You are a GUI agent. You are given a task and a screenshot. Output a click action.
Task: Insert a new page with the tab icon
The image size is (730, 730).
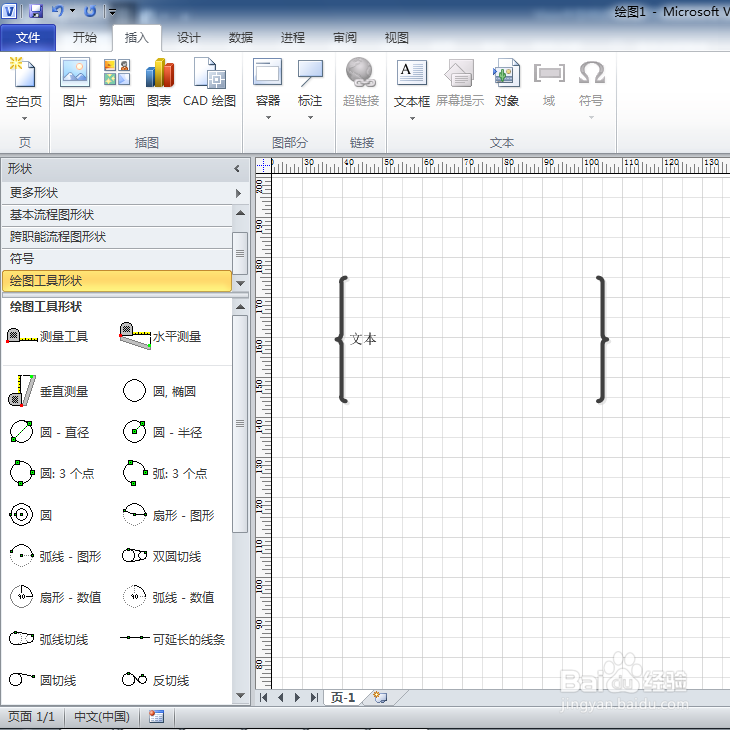[380, 697]
